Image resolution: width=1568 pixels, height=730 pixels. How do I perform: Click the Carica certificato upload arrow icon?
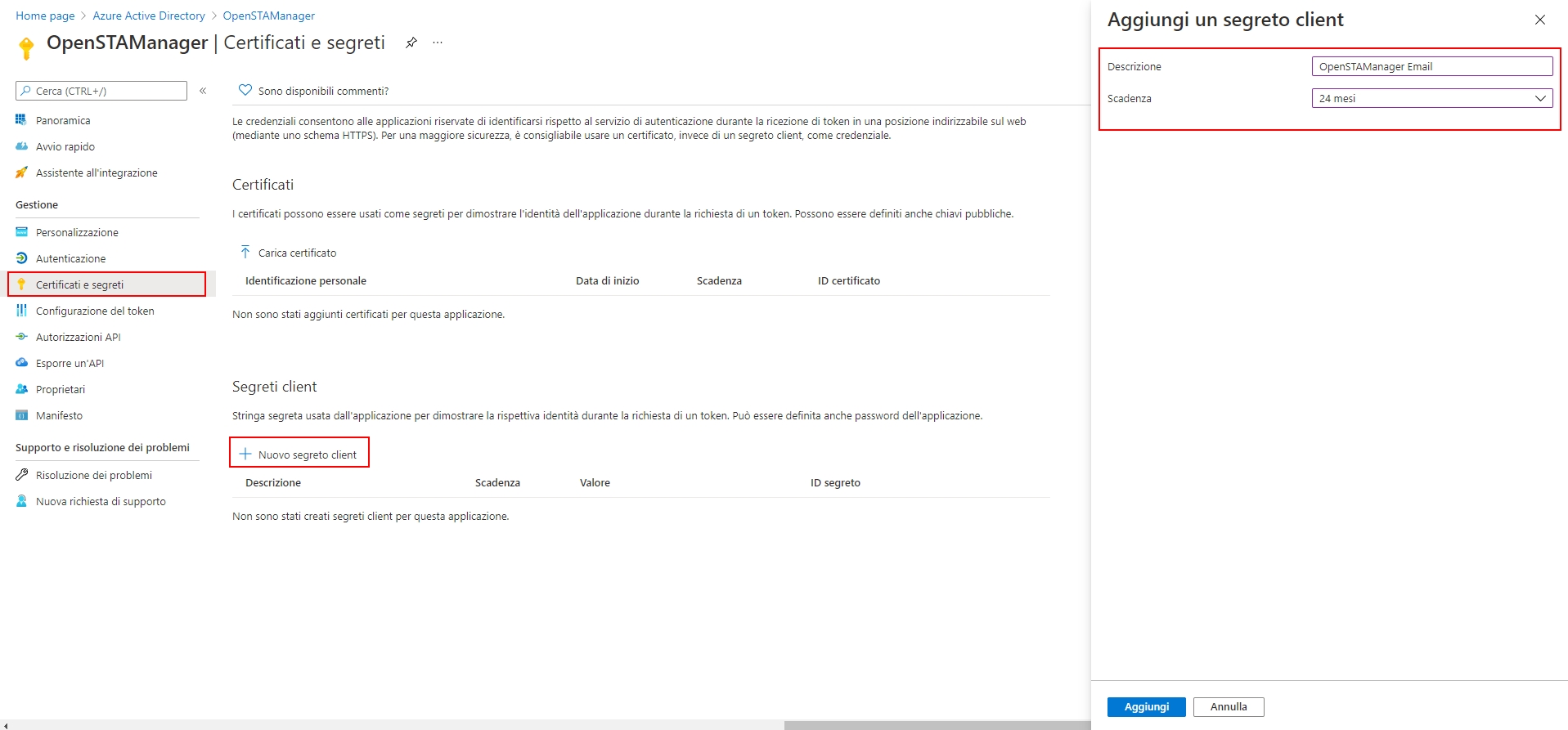245,252
